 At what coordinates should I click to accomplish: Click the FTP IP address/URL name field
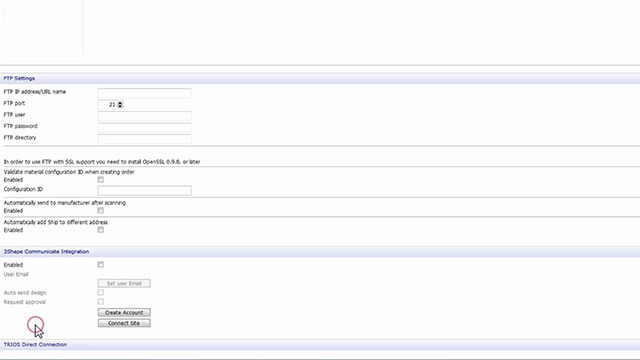(144, 93)
